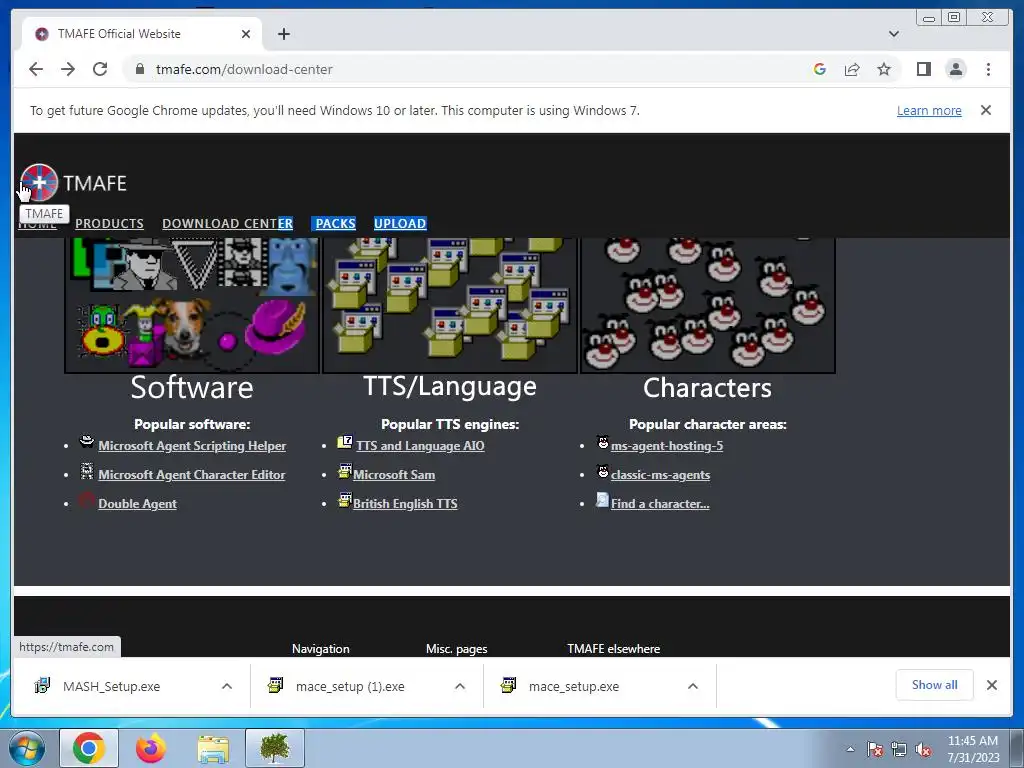Expand options for mace_setup (1).exe download
This screenshot has width=1024, height=768.
pos(460,686)
